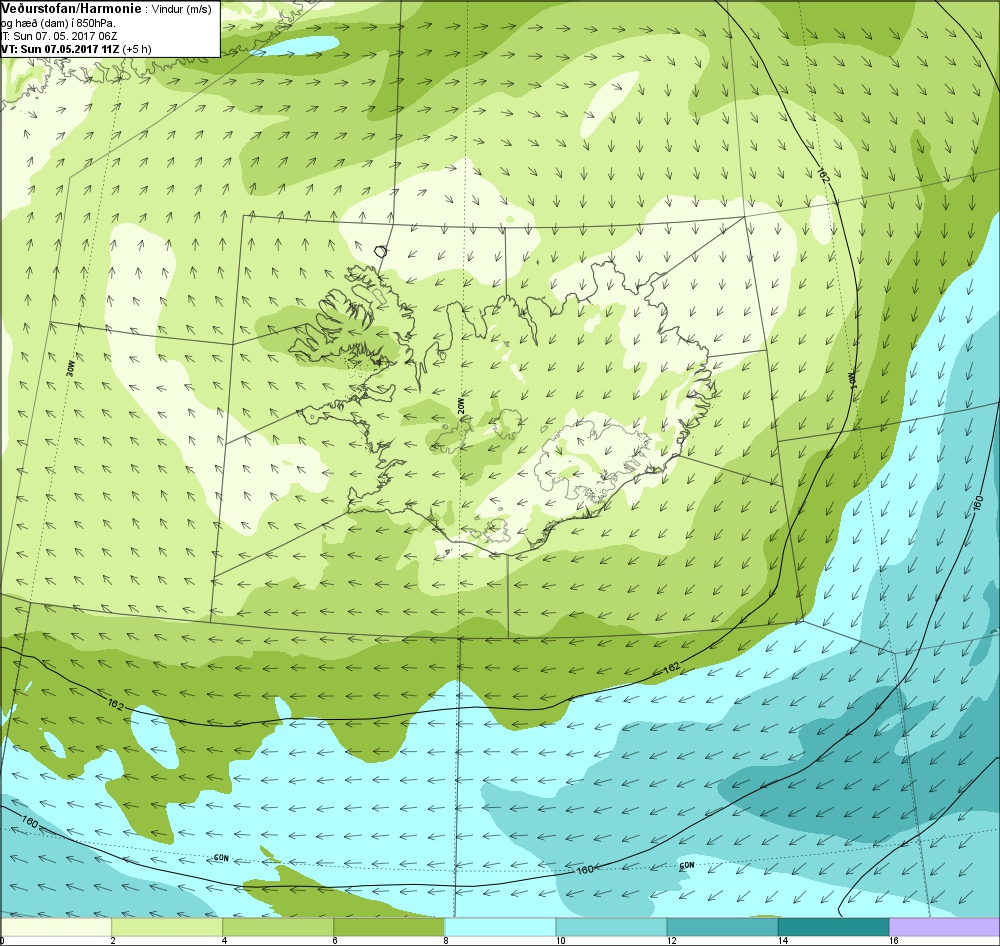Click the '60N' label on the left parallel
This screenshot has width=1000, height=946.
point(221,858)
